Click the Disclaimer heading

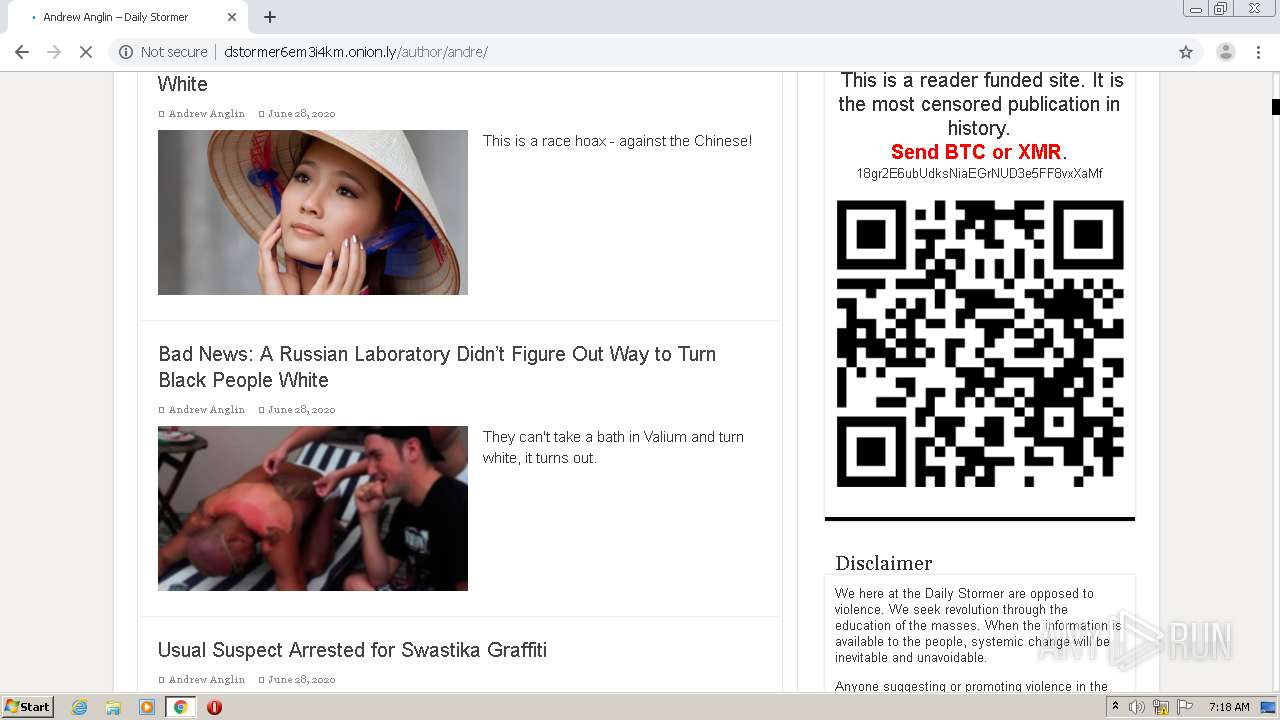point(884,563)
